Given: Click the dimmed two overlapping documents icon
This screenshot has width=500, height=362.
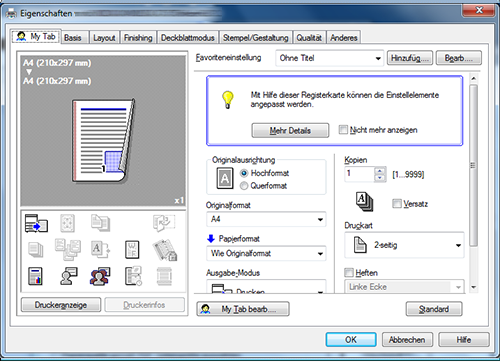Looking at the screenshot, I should click(x=100, y=223).
